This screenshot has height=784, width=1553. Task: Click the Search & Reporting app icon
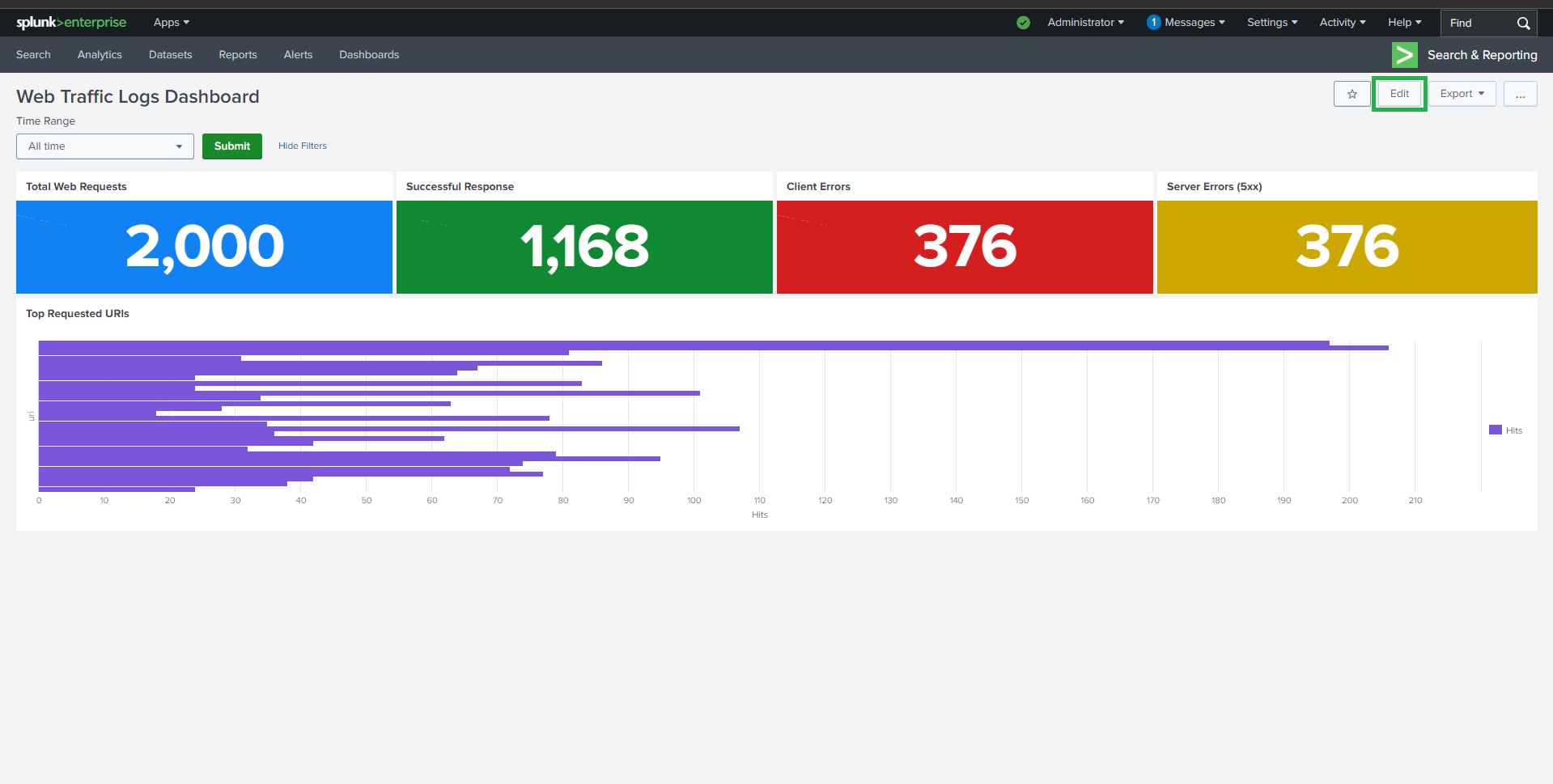[x=1404, y=55]
